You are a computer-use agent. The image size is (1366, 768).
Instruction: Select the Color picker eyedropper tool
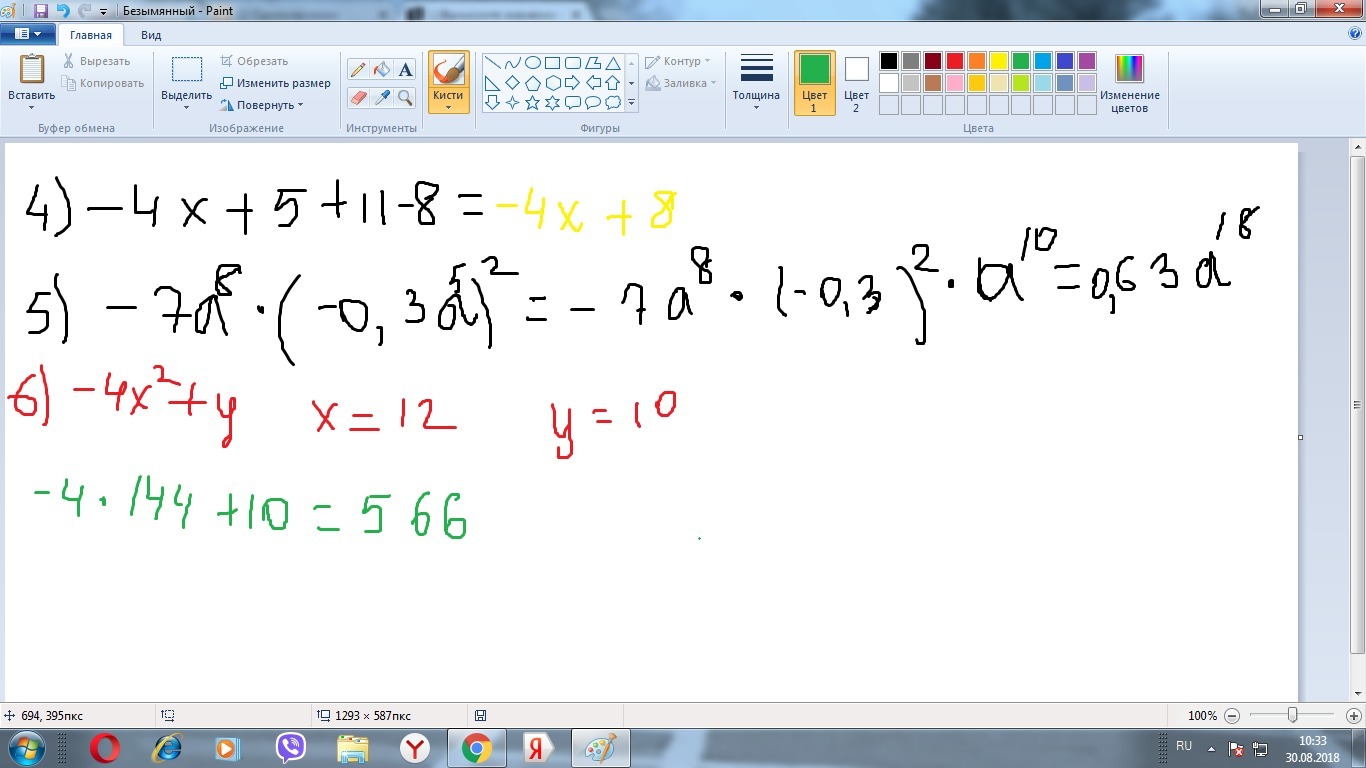click(x=381, y=97)
